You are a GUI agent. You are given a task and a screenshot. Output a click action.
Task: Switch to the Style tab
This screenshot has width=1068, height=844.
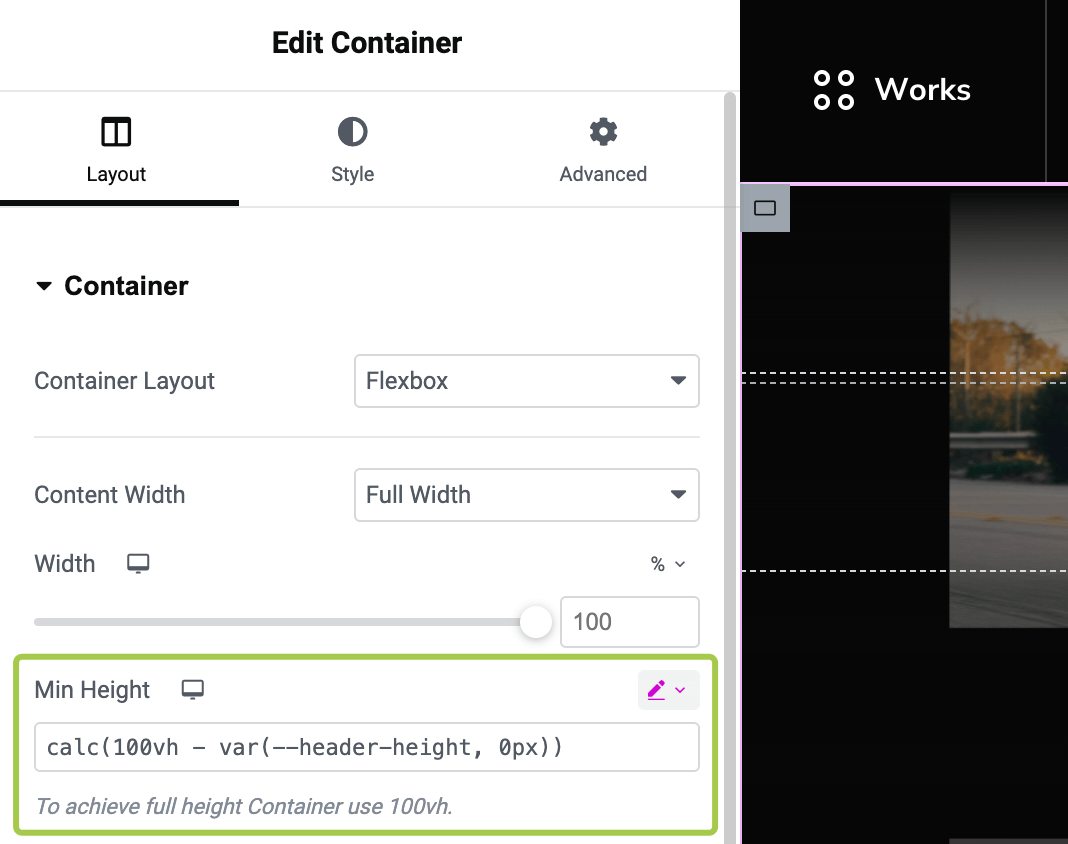[352, 151]
